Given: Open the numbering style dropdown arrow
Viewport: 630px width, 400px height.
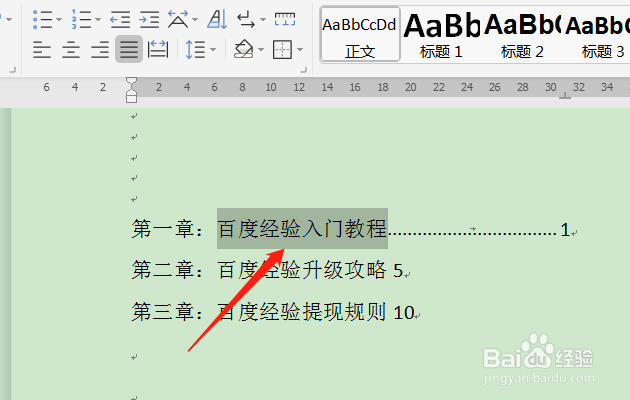Looking at the screenshot, I should pyautogui.click(x=98, y=19).
